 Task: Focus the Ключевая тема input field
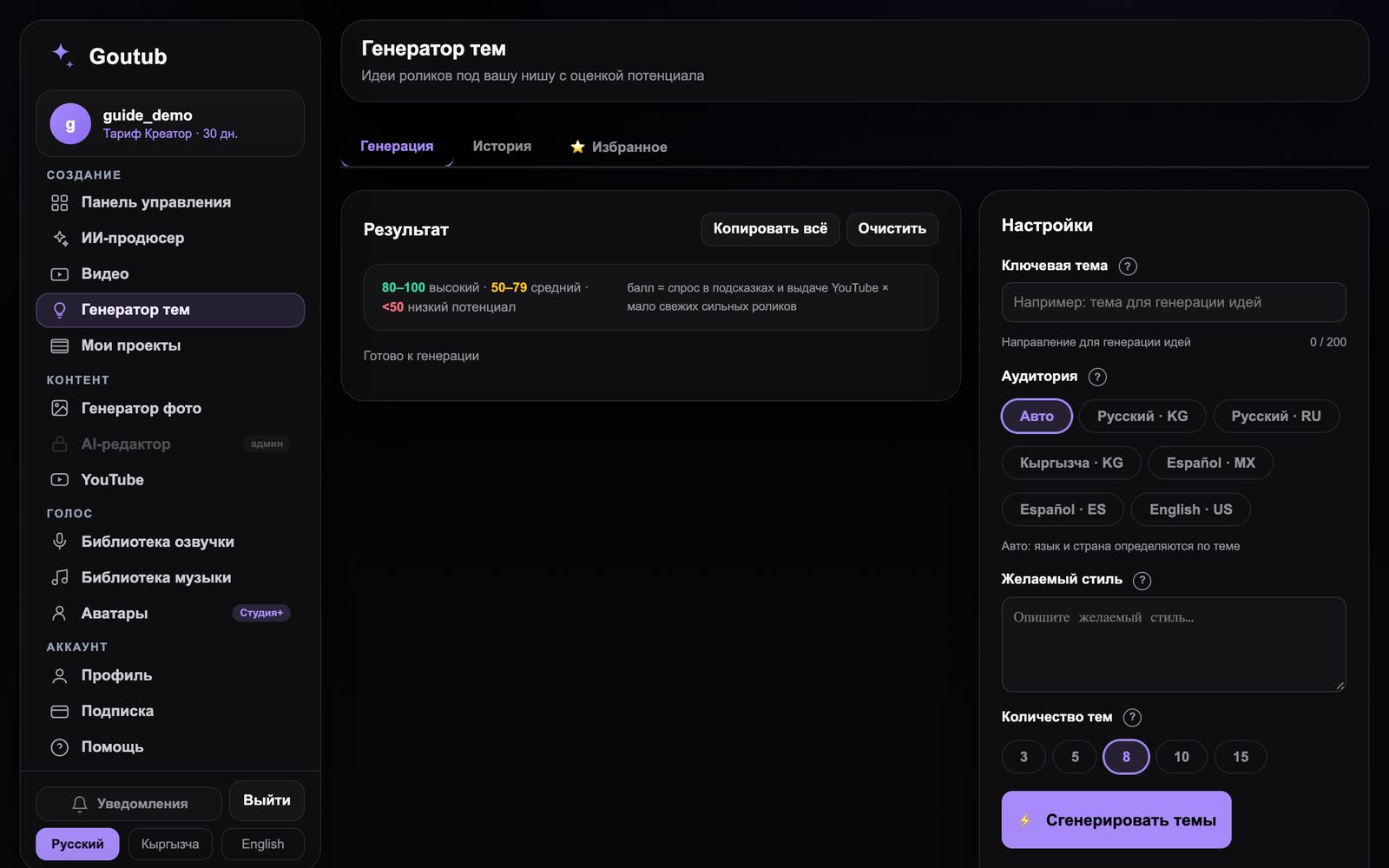(1174, 302)
